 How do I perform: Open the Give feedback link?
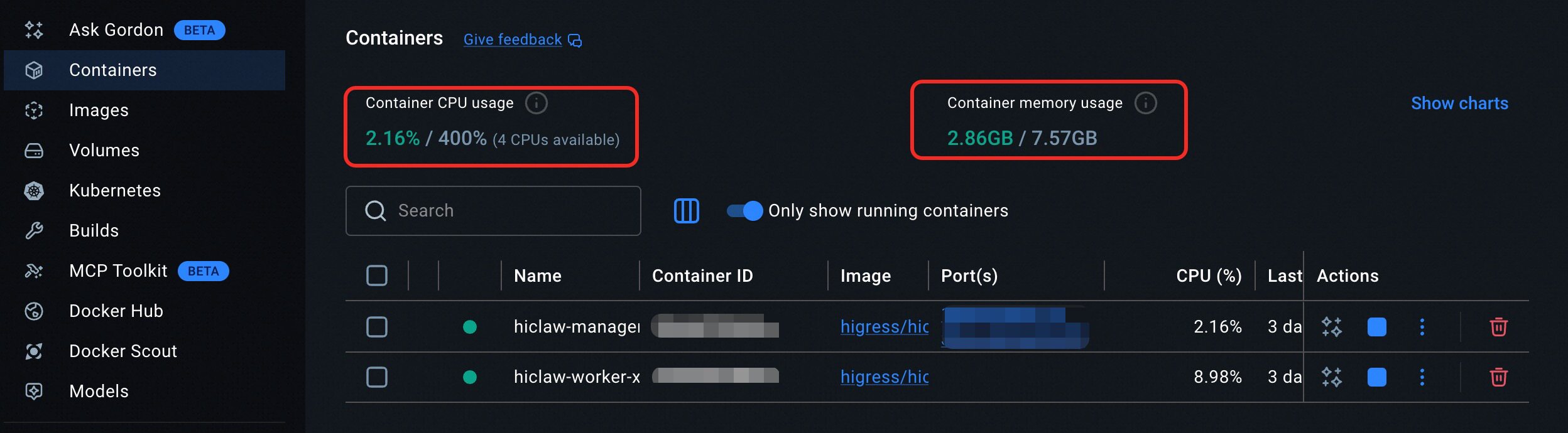[x=513, y=40]
